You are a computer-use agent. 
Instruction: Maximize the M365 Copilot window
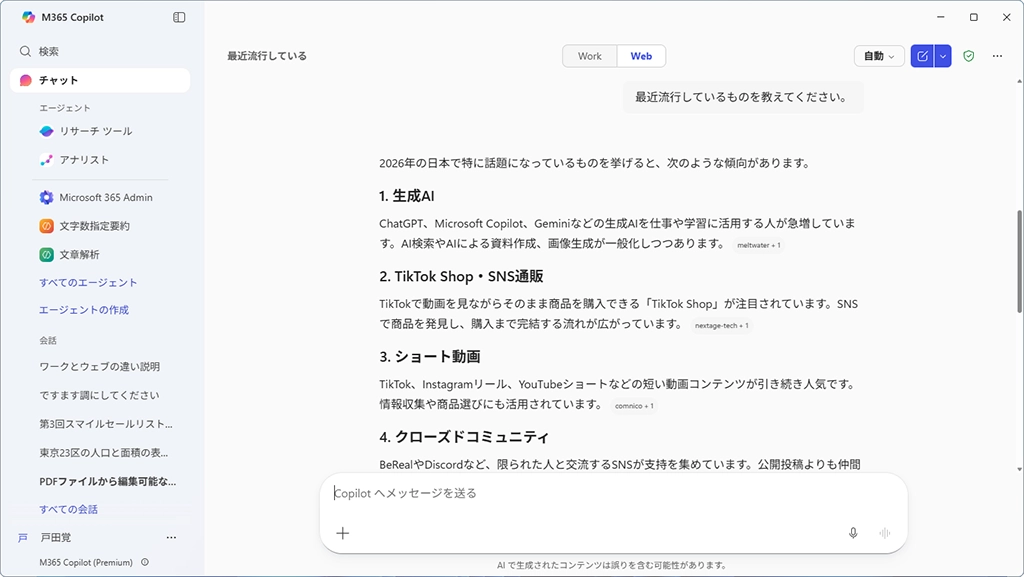(974, 17)
